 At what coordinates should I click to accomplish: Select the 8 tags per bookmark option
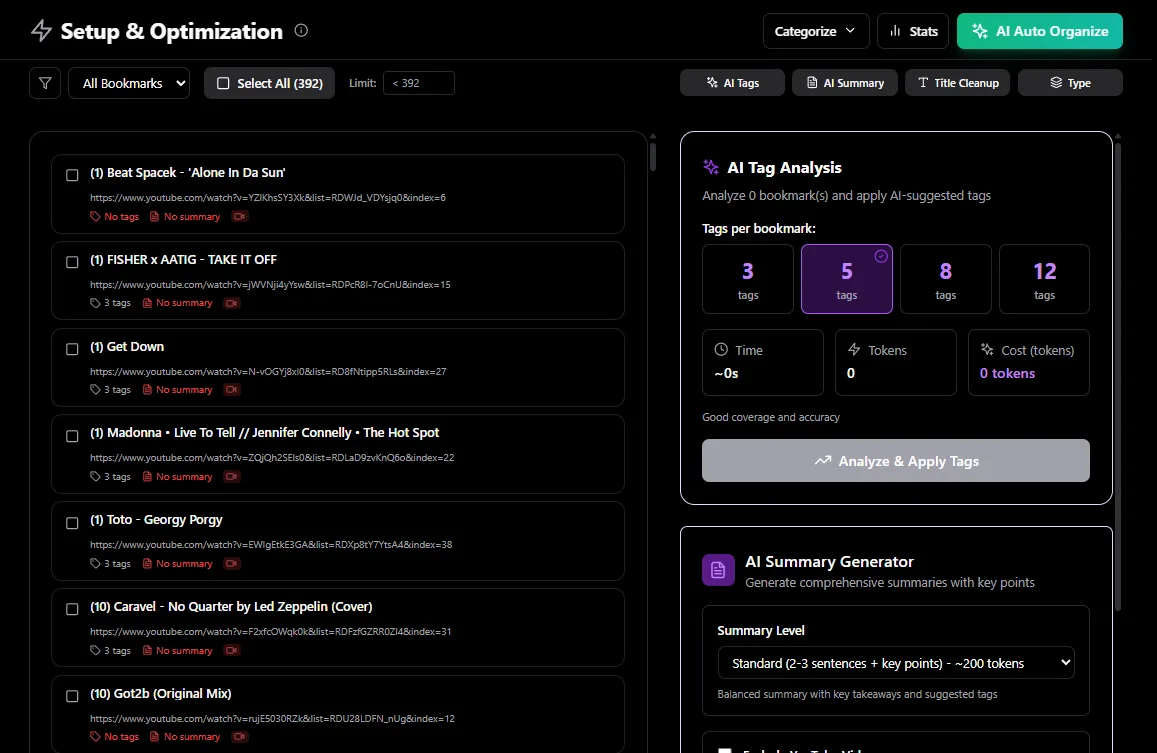[x=945, y=279]
